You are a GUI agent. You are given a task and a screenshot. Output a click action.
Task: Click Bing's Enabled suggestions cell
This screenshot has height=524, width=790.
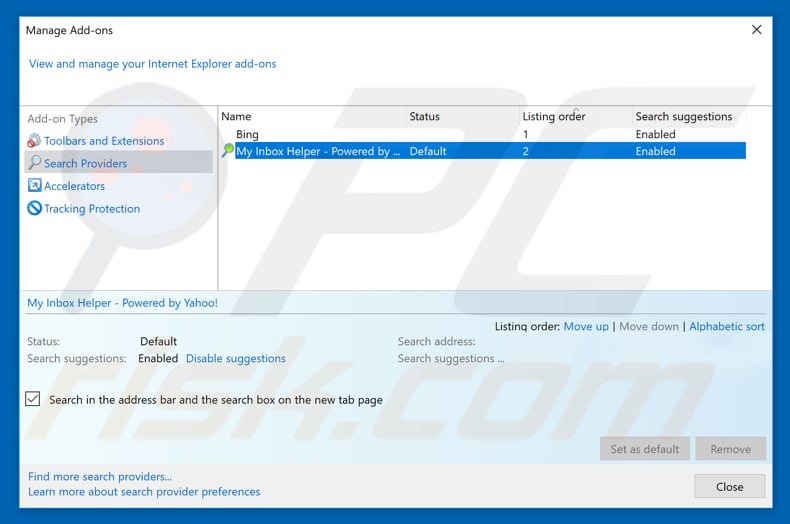point(655,134)
